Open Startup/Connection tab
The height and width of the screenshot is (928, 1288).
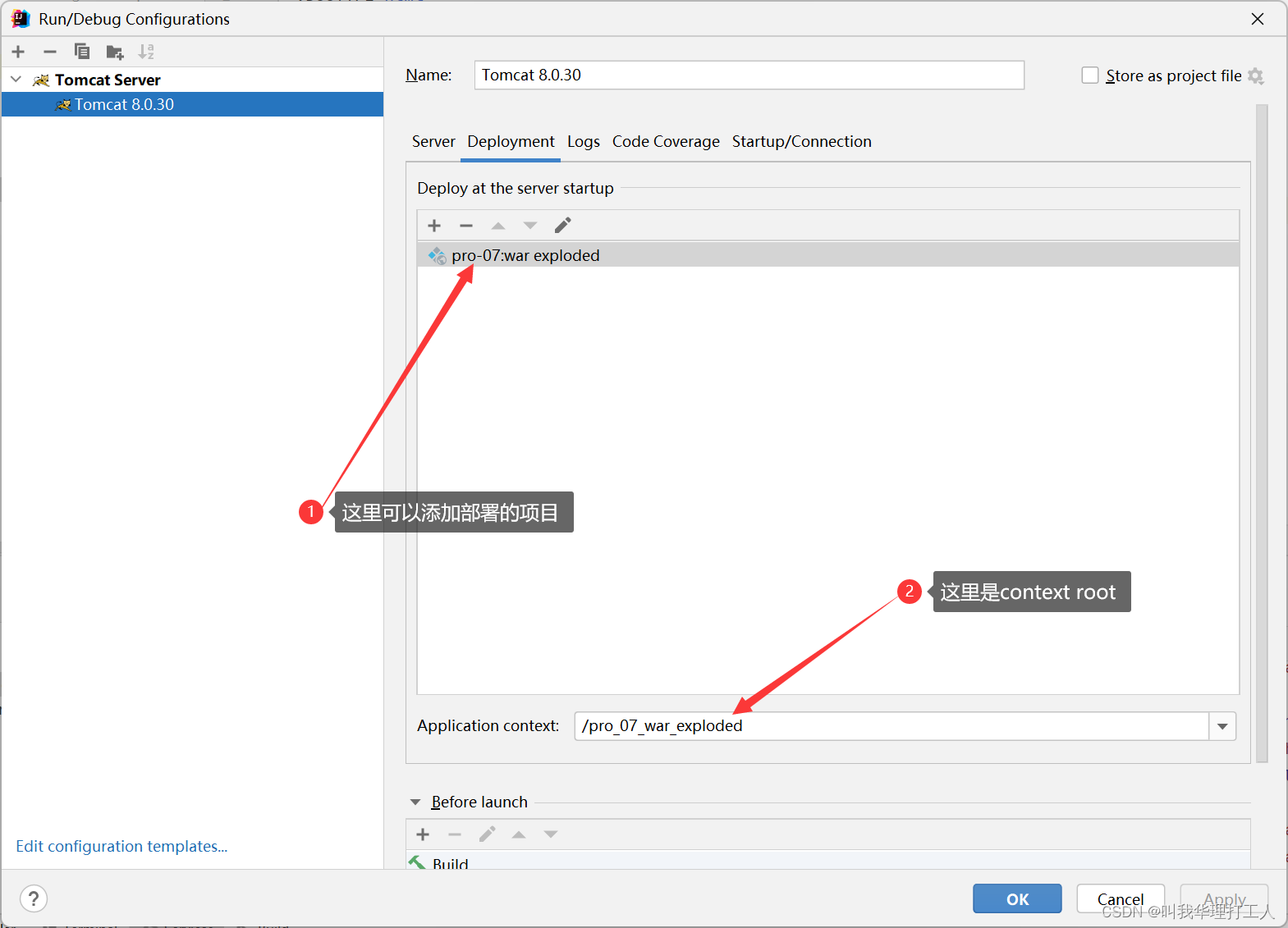(x=802, y=141)
